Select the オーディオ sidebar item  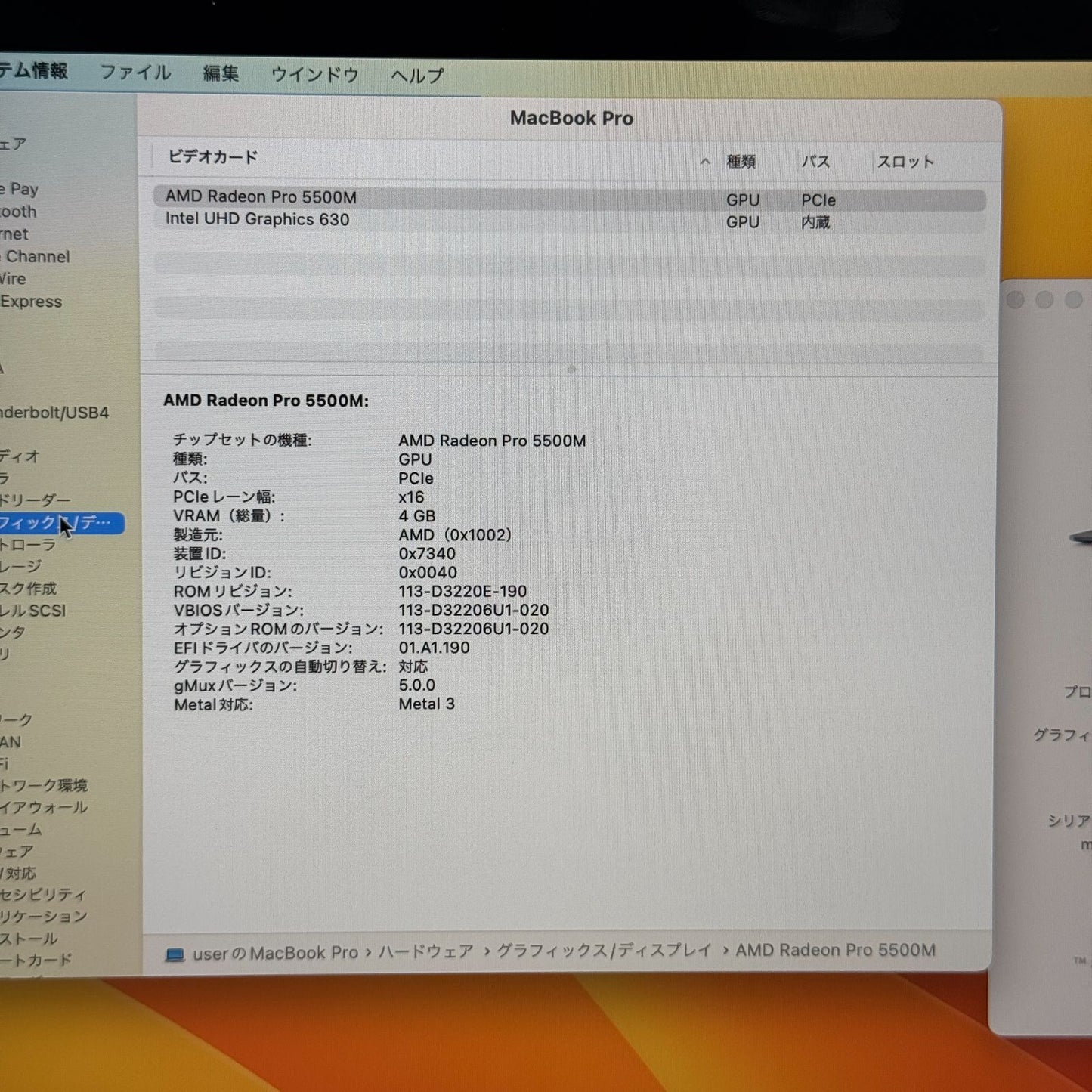20,456
